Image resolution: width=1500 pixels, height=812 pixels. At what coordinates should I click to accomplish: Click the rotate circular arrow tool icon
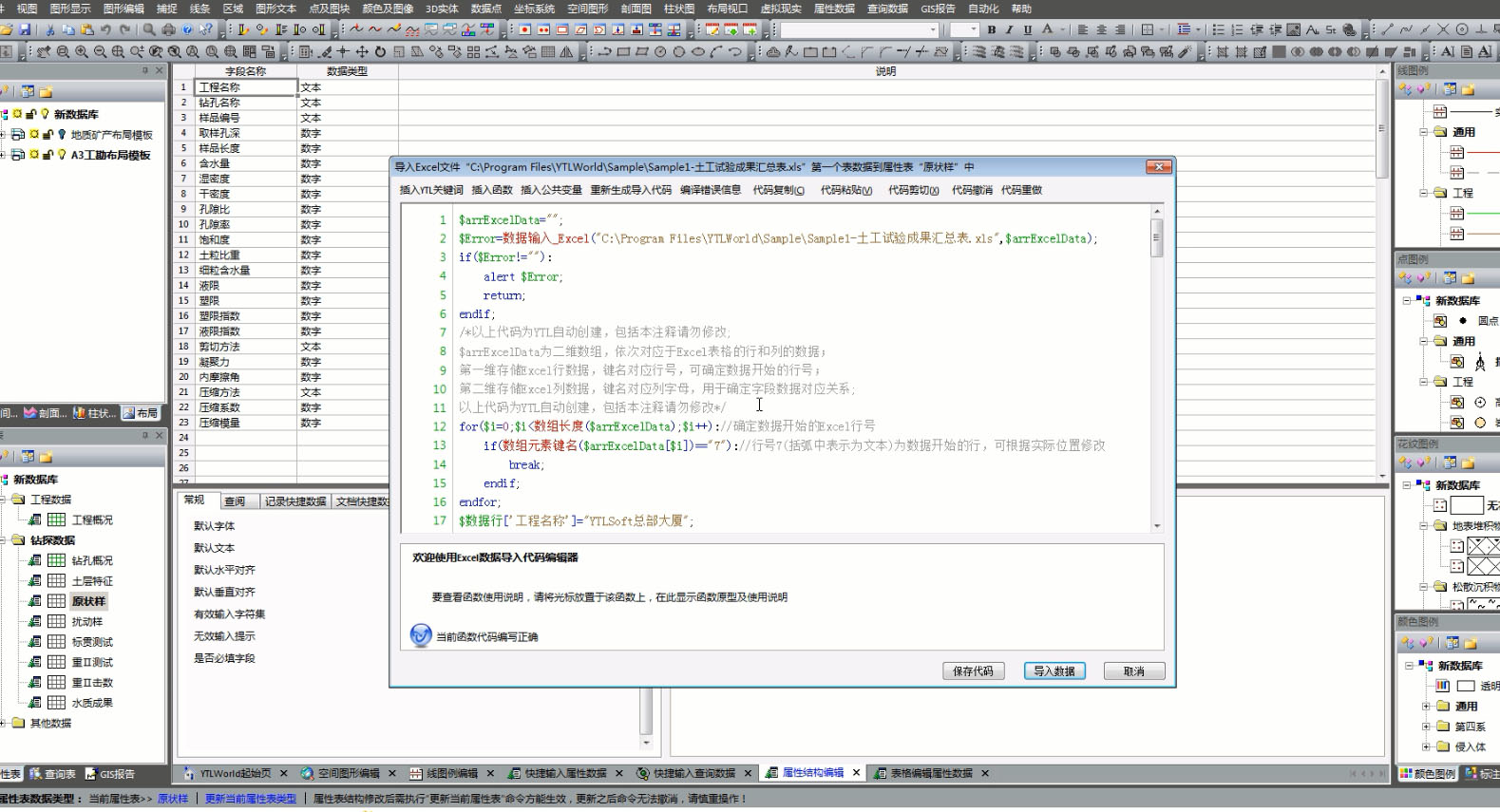tap(380, 51)
